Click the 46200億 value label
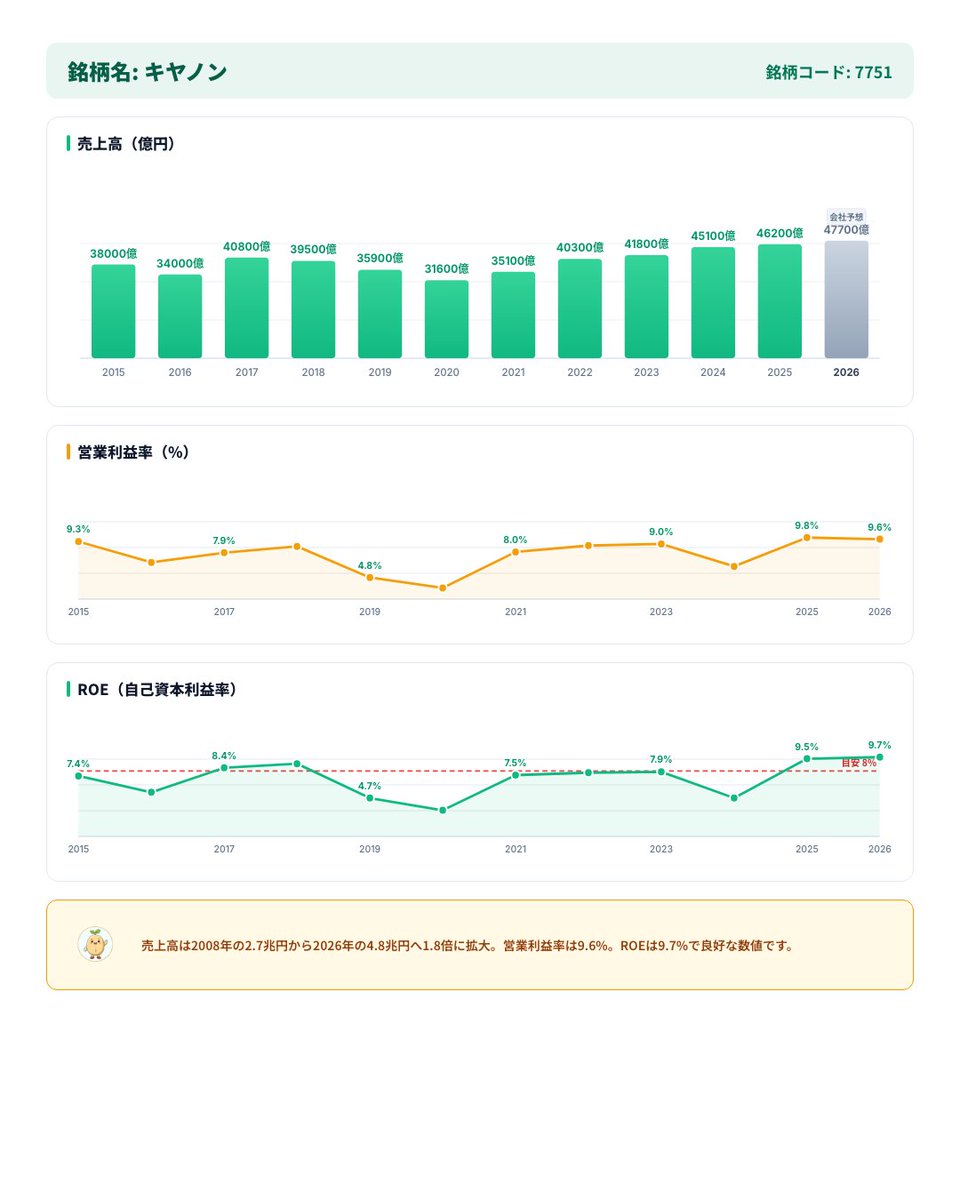960x1200 pixels. tap(780, 233)
